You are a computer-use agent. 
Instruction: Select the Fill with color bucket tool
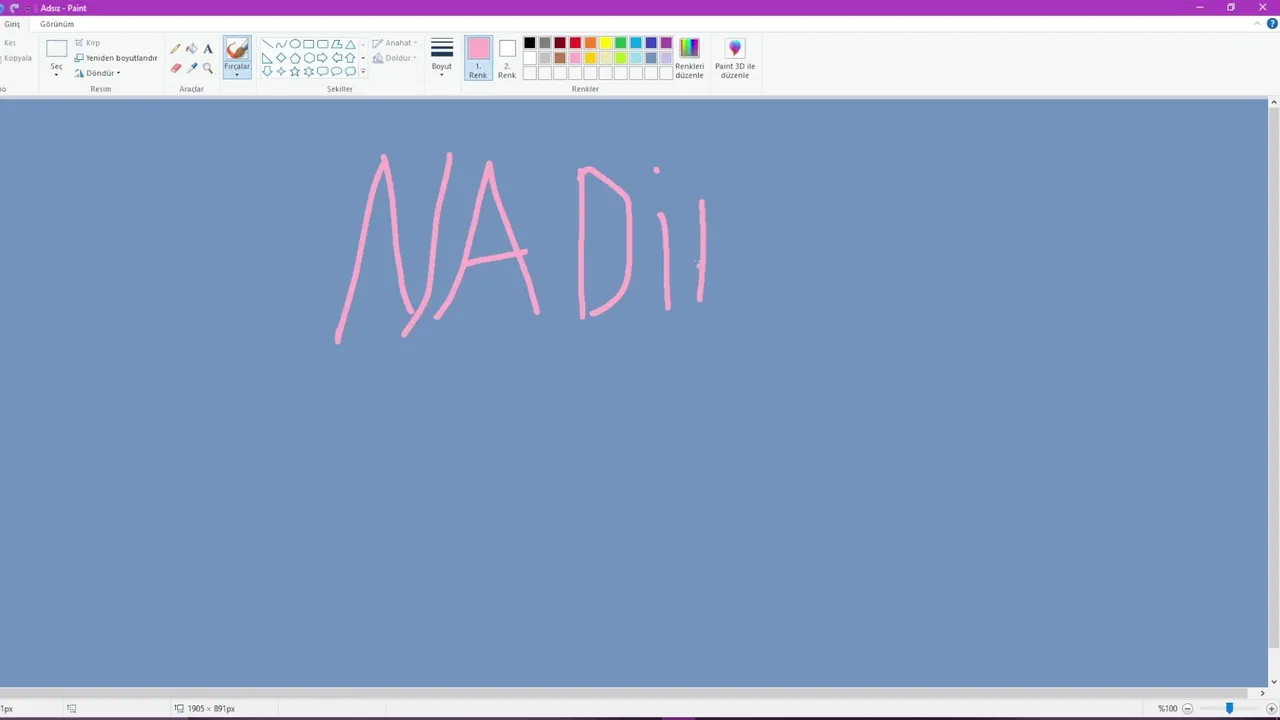point(192,48)
